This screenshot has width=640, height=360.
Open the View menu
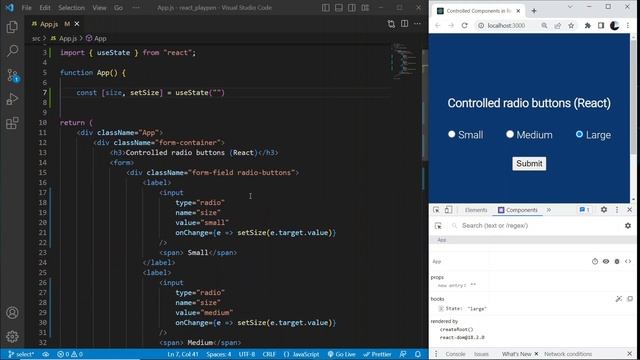(99, 8)
